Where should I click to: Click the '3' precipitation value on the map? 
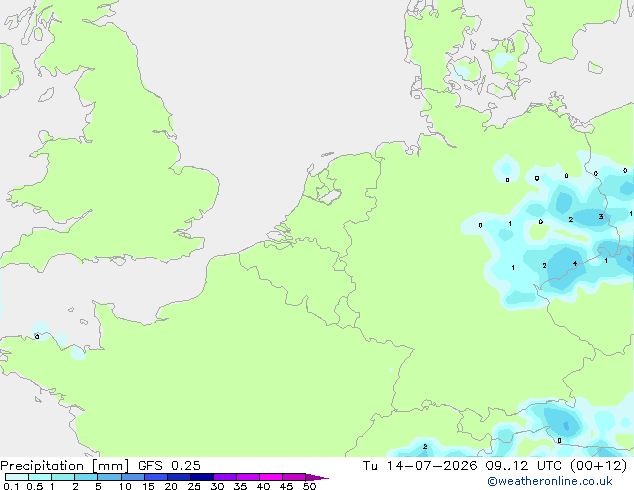pyautogui.click(x=601, y=217)
